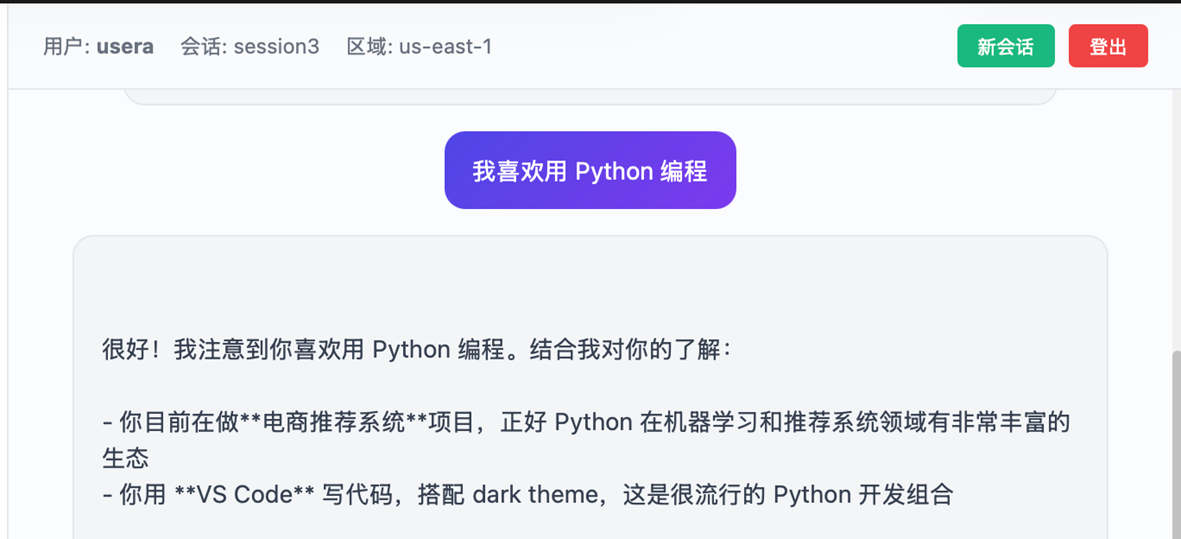Click the username usera in the header
Image resolution: width=1181 pixels, height=539 pixels.
125,47
